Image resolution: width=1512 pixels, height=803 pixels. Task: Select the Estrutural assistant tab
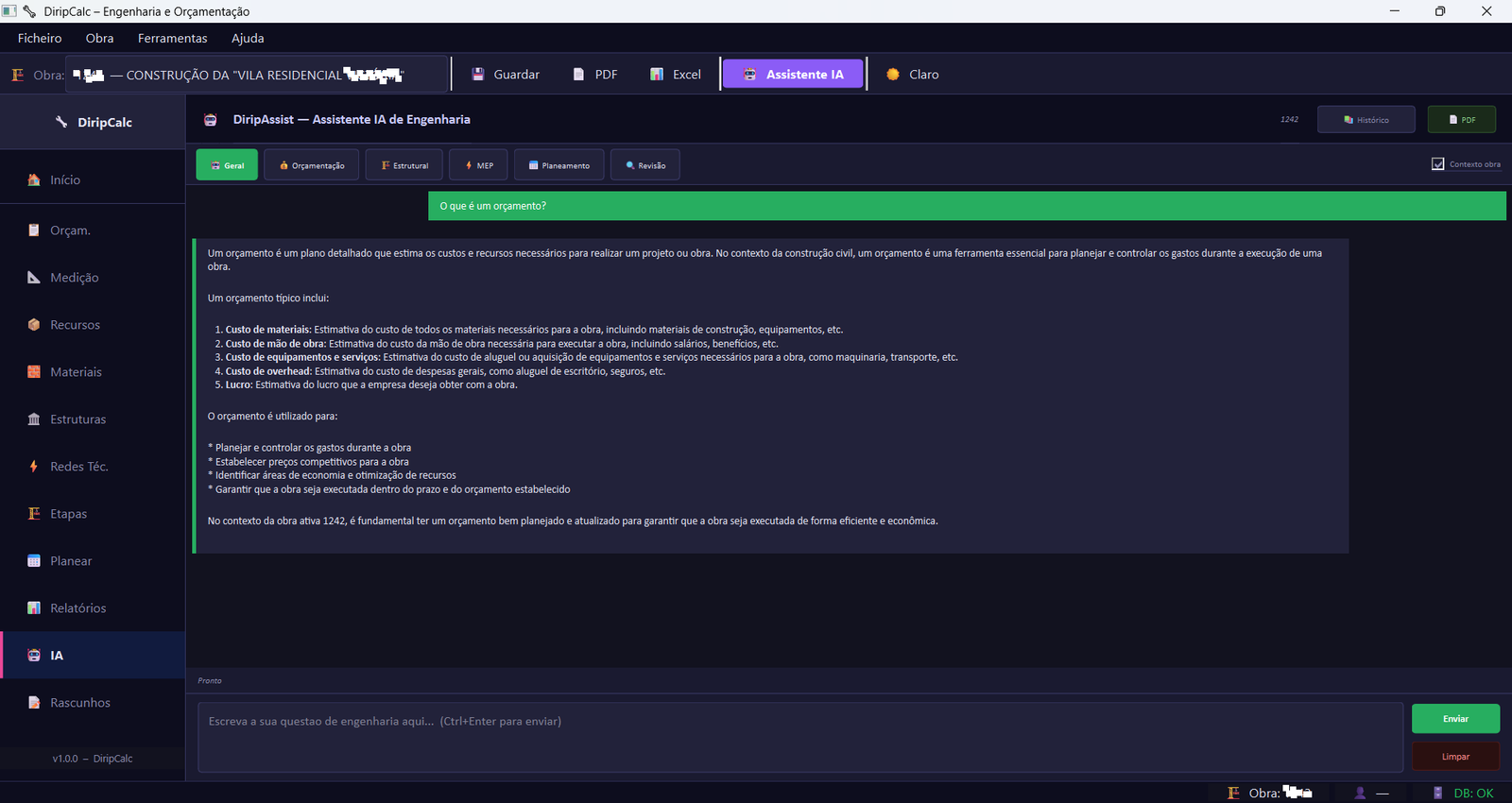point(404,165)
